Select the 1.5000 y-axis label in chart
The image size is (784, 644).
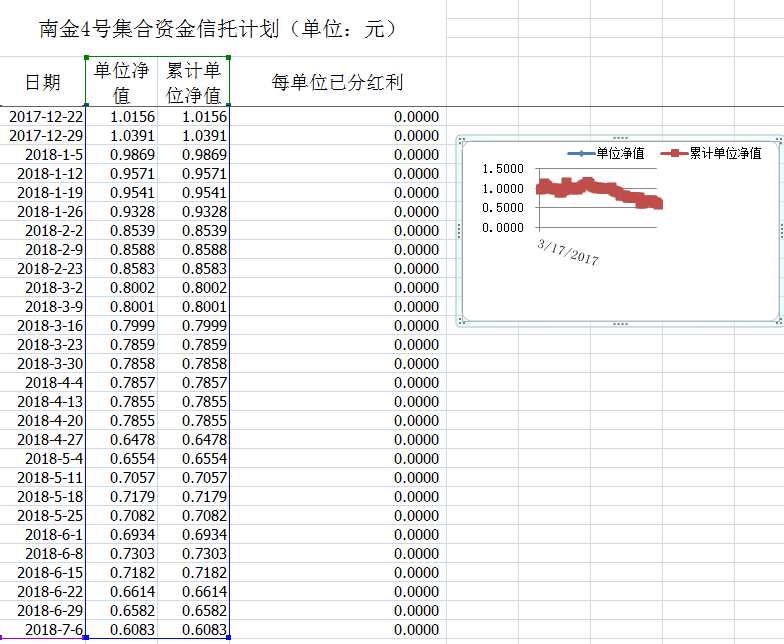pyautogui.click(x=501, y=169)
